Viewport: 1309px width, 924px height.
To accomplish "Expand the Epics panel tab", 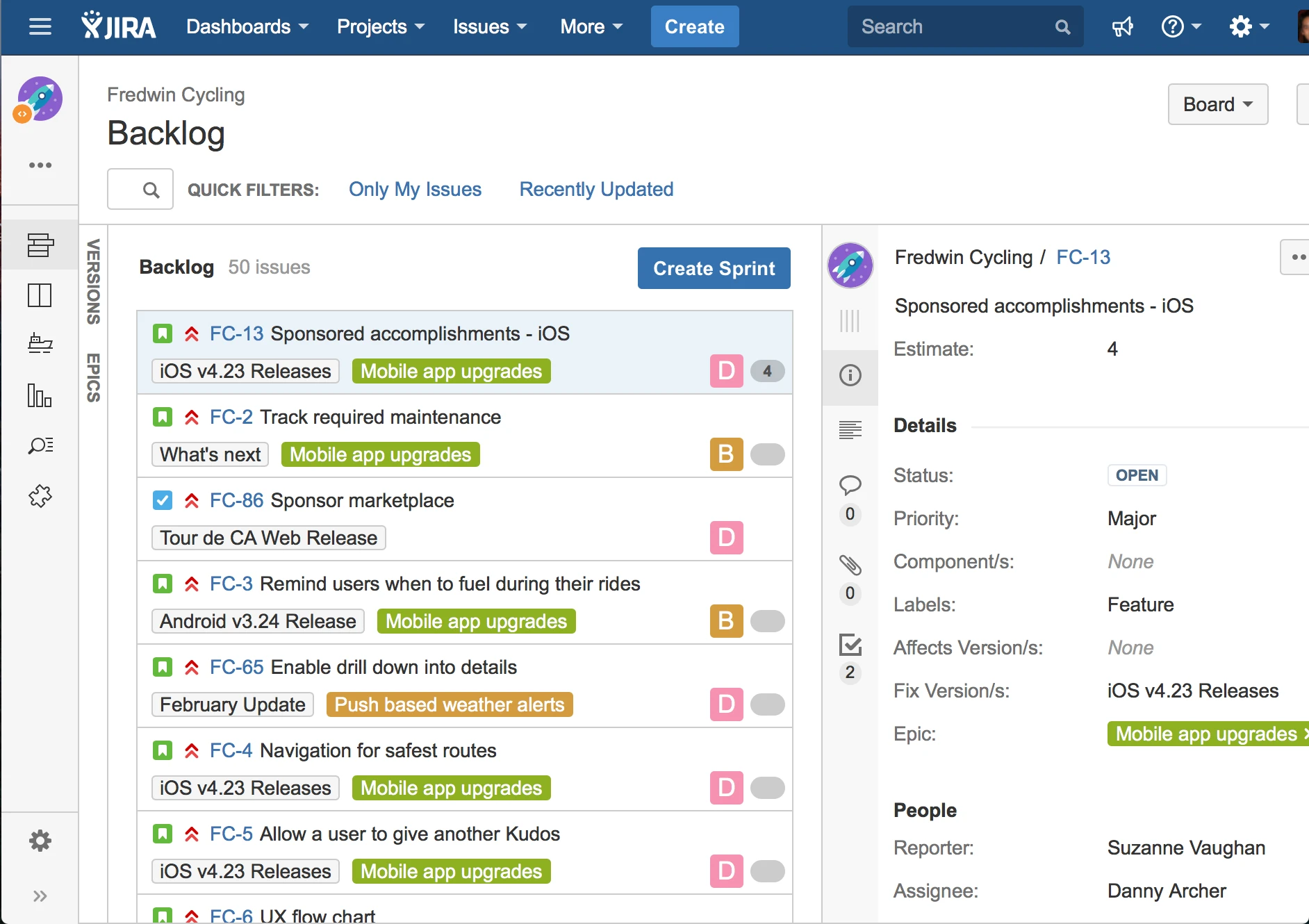I will click(93, 377).
